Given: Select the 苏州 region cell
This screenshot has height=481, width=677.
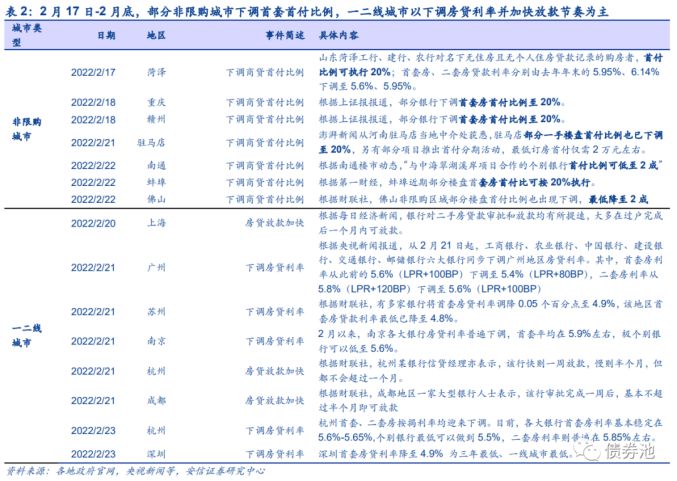Looking at the screenshot, I should click(156, 312).
